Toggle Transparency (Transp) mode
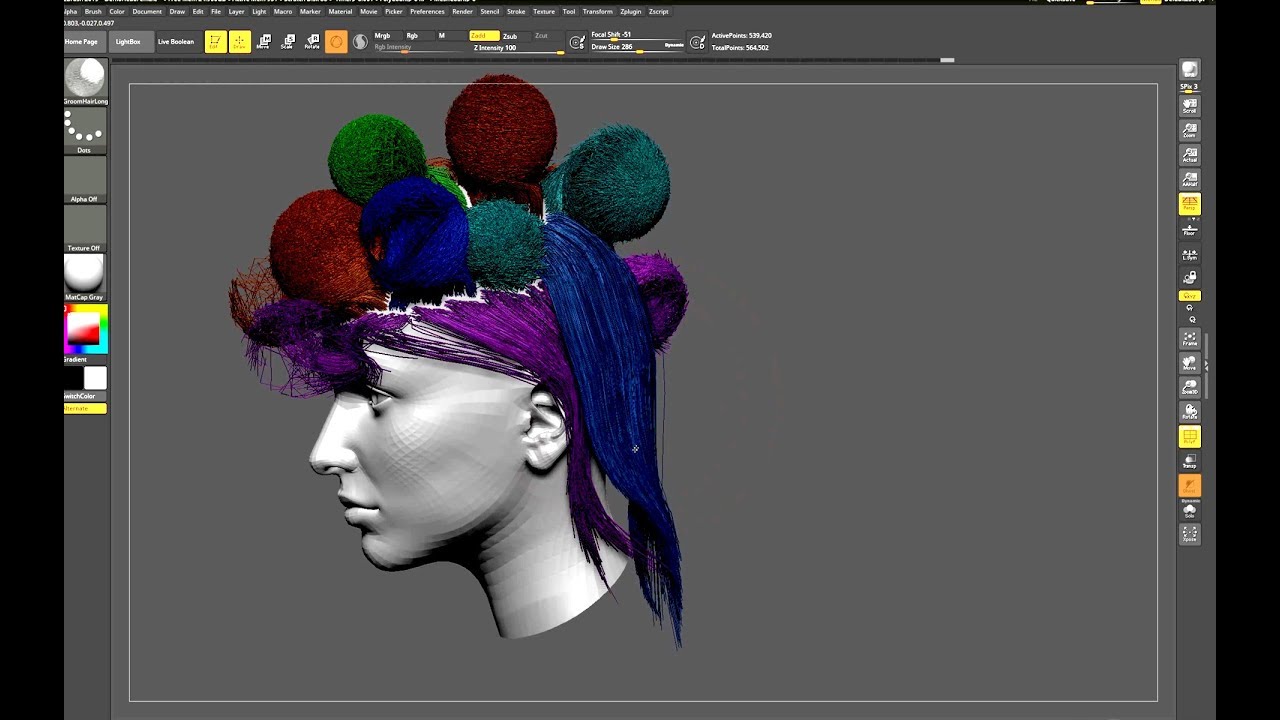Screen dimensions: 1280x720 1189,461
